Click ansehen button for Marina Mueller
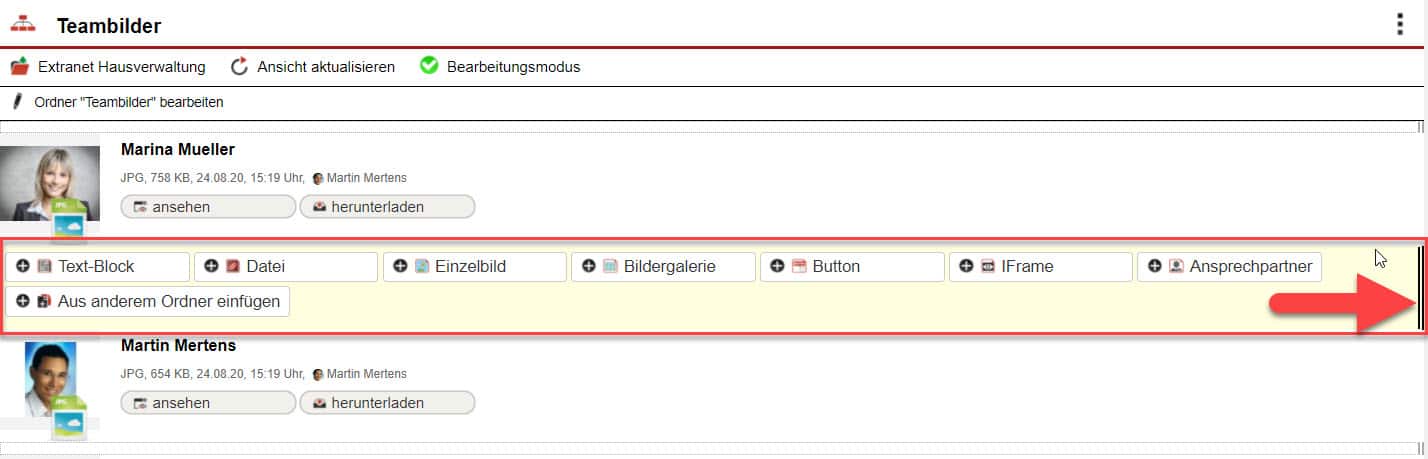This screenshot has width=1428, height=459. coord(208,207)
